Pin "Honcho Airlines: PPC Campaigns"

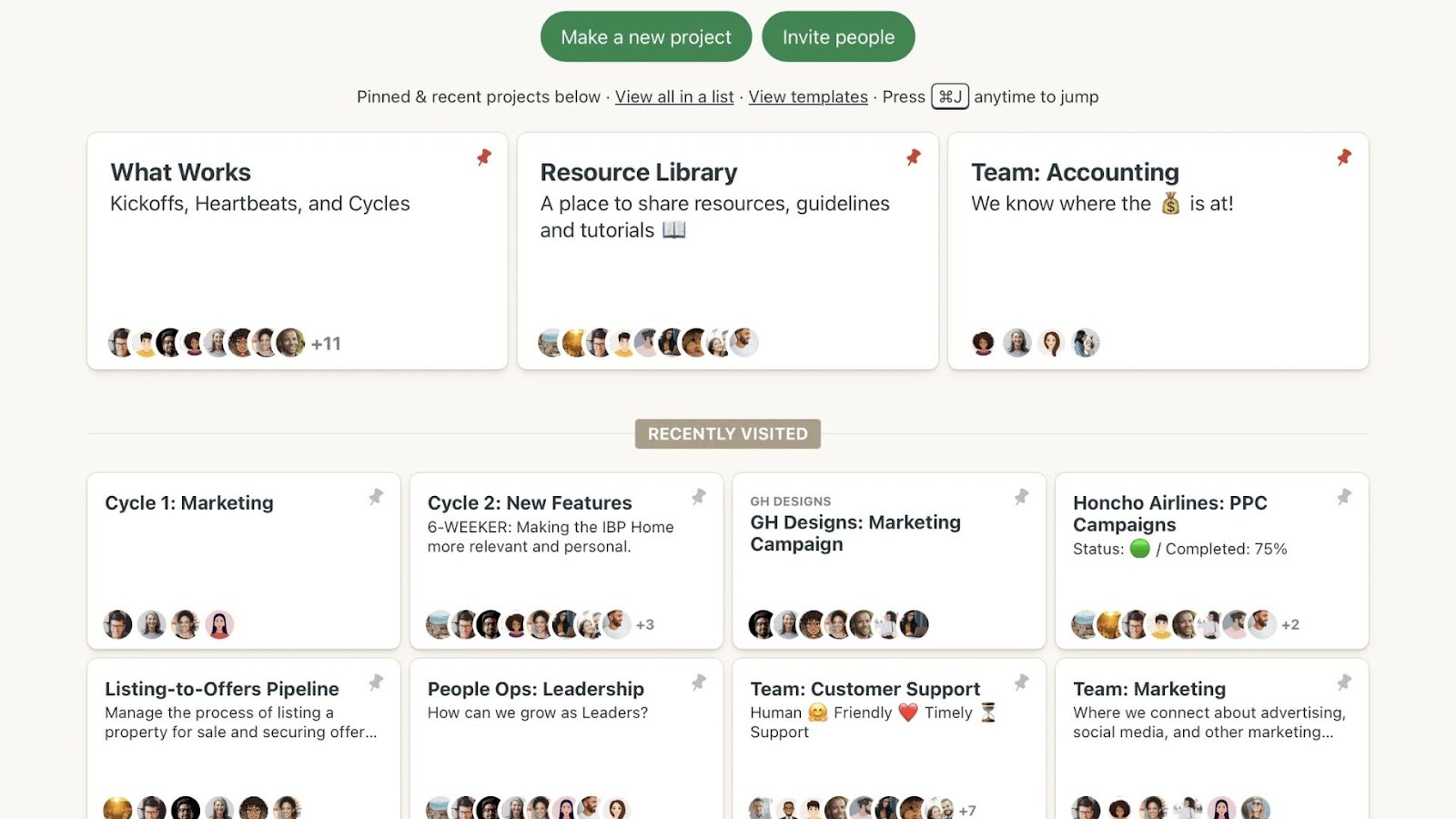click(x=1343, y=497)
